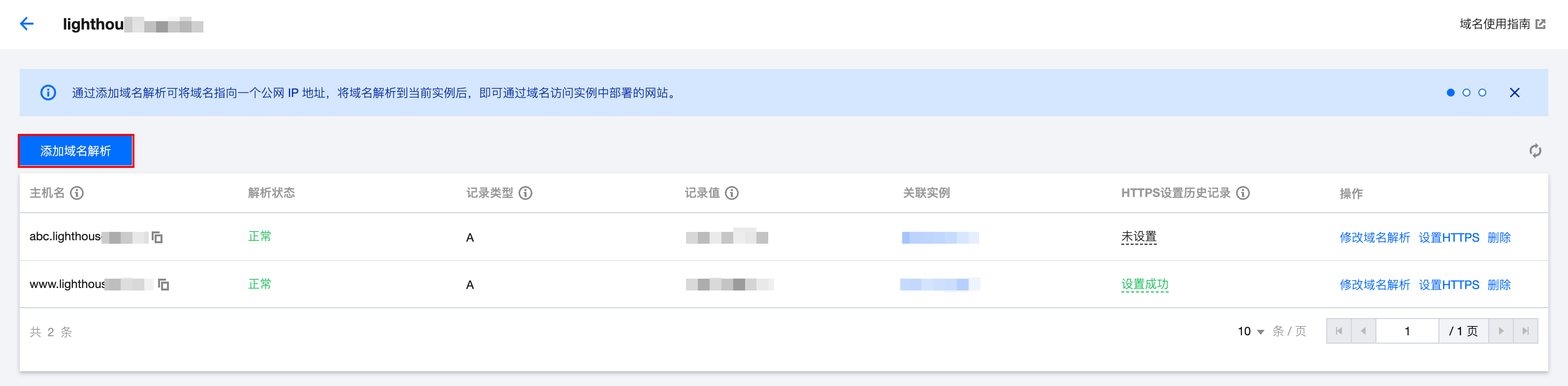The image size is (1568, 386).
Task: Click the page number input field
Action: coord(1406,331)
